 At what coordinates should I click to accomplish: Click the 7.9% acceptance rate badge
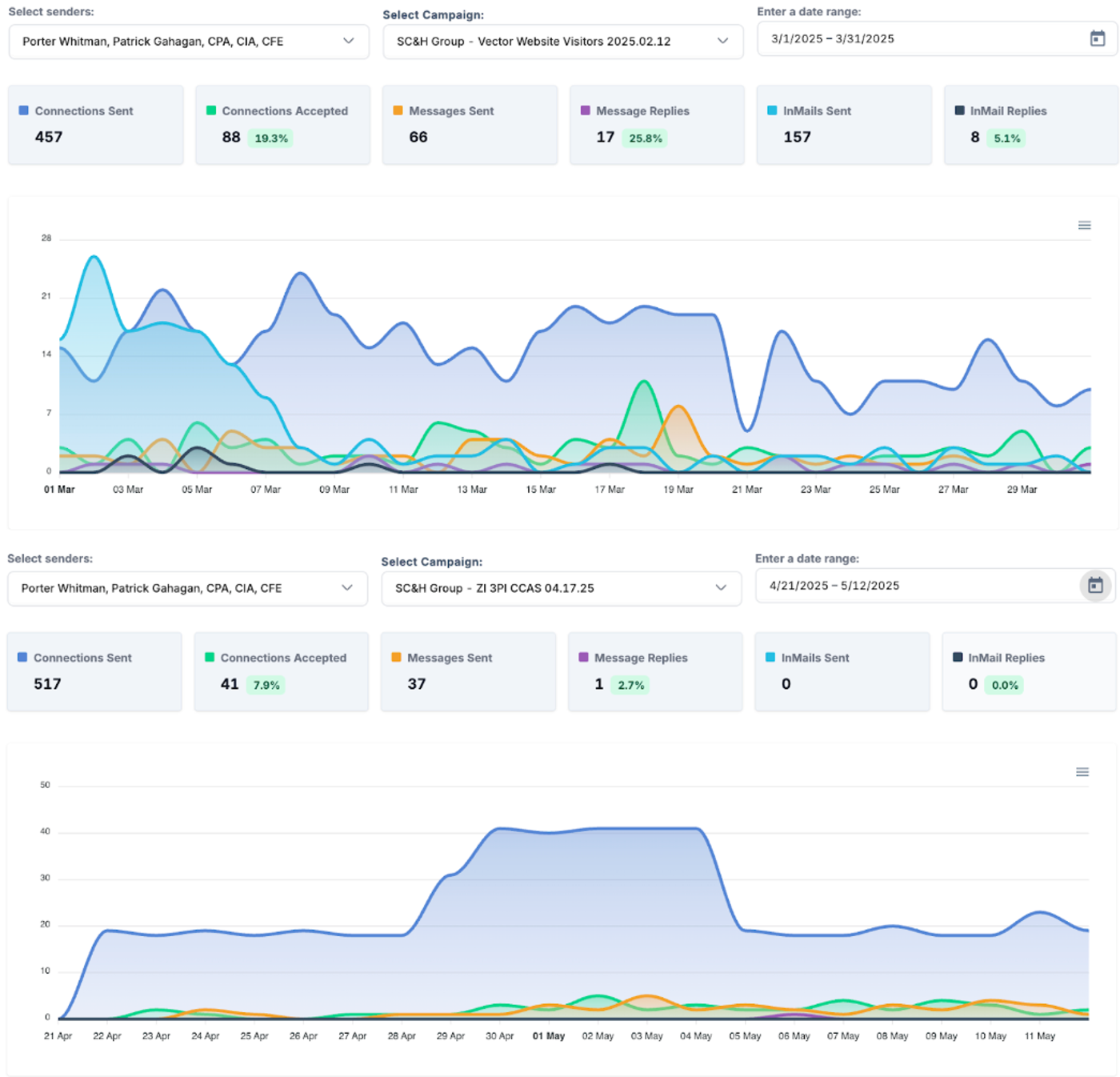266,685
